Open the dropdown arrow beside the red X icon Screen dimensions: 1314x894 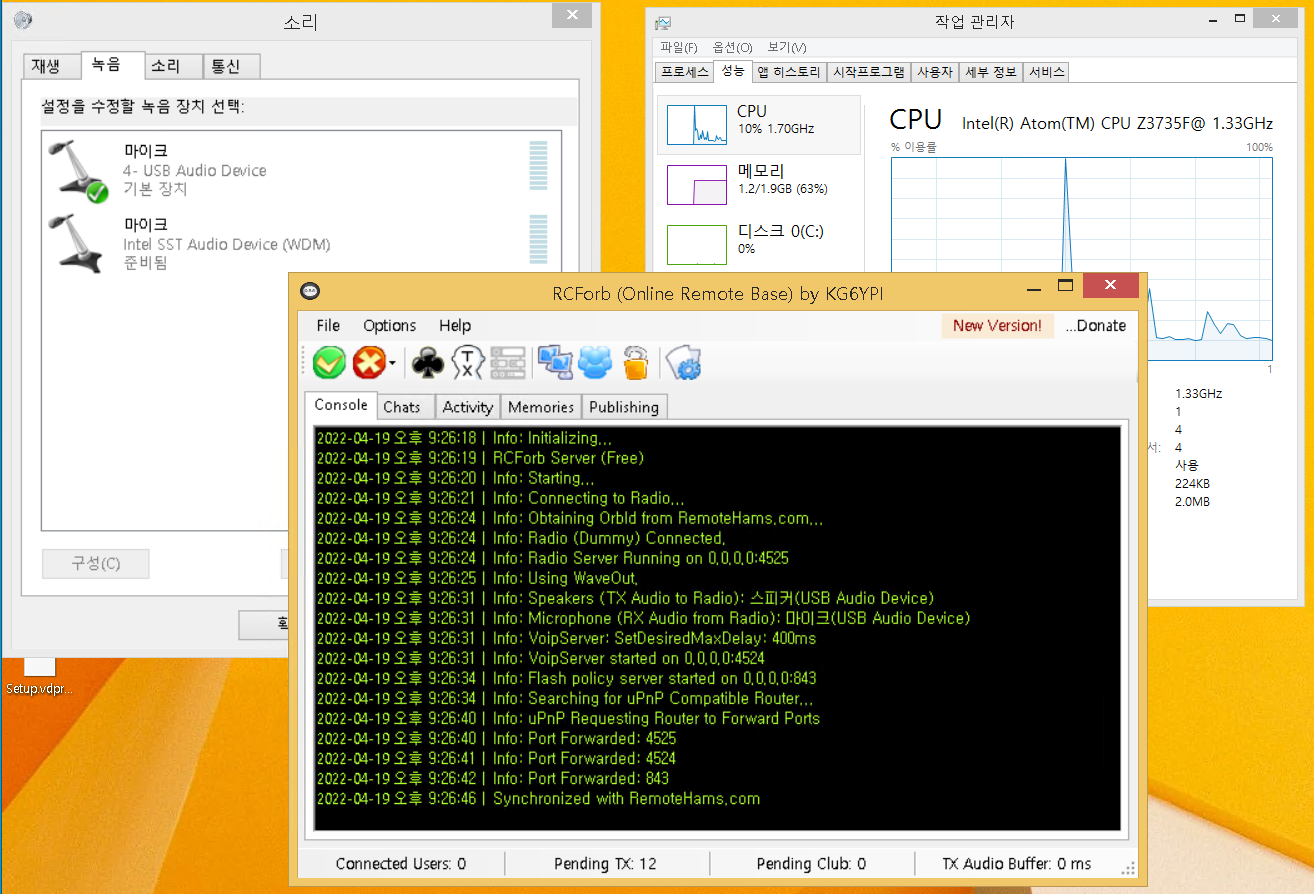[393, 363]
